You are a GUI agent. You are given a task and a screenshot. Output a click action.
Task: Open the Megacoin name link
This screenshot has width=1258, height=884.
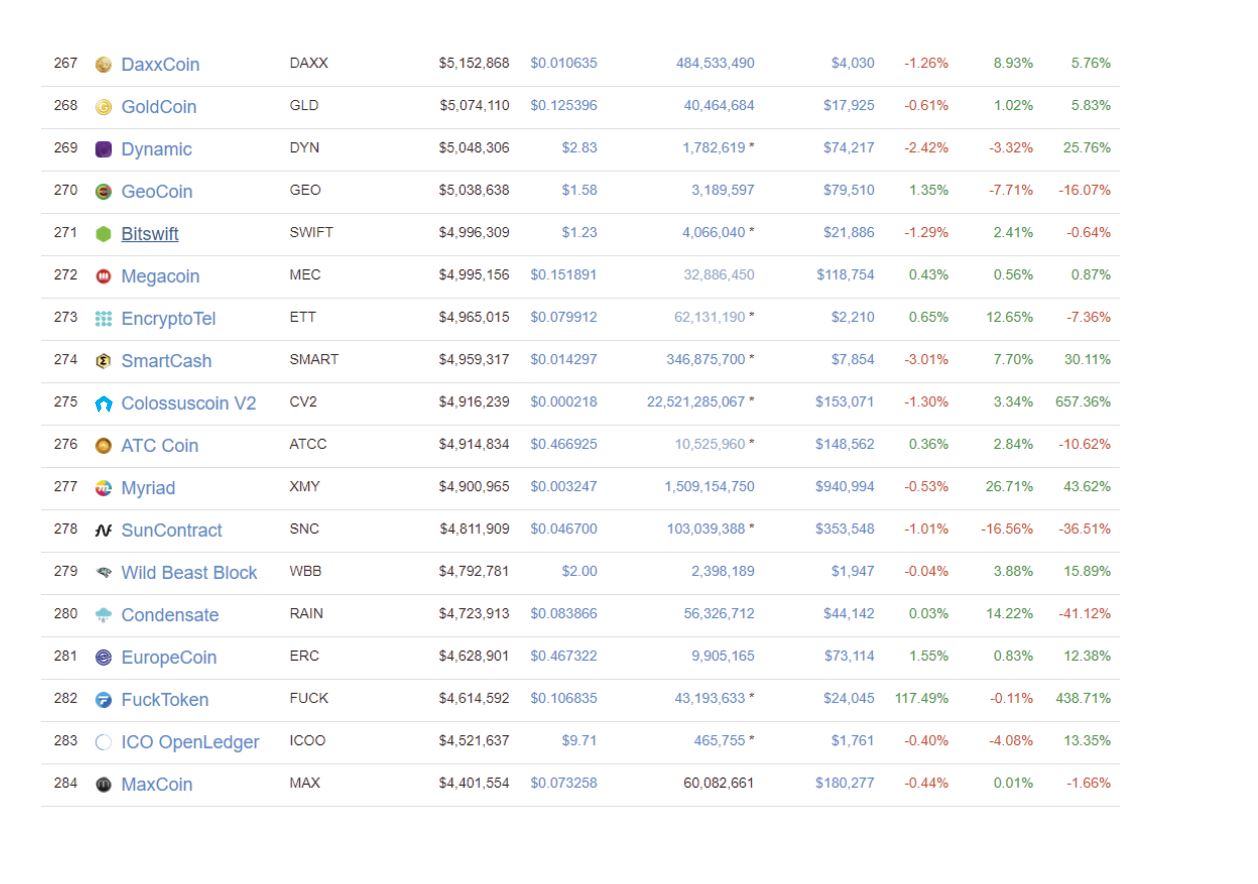coord(160,276)
